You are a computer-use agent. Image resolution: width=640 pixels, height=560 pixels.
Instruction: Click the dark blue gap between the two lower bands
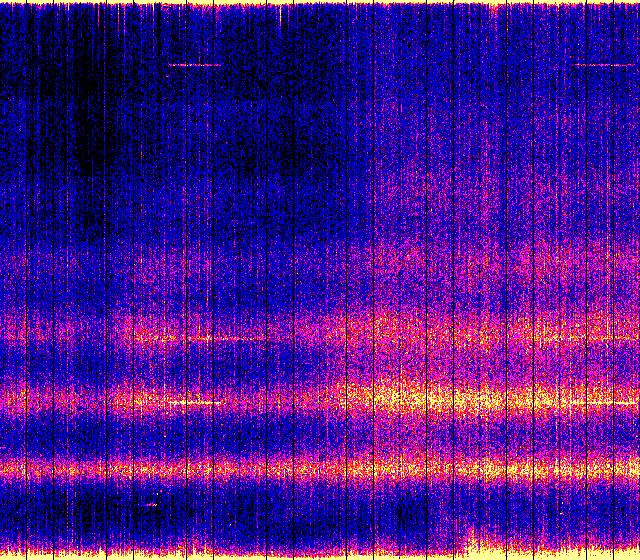[x=320, y=436]
